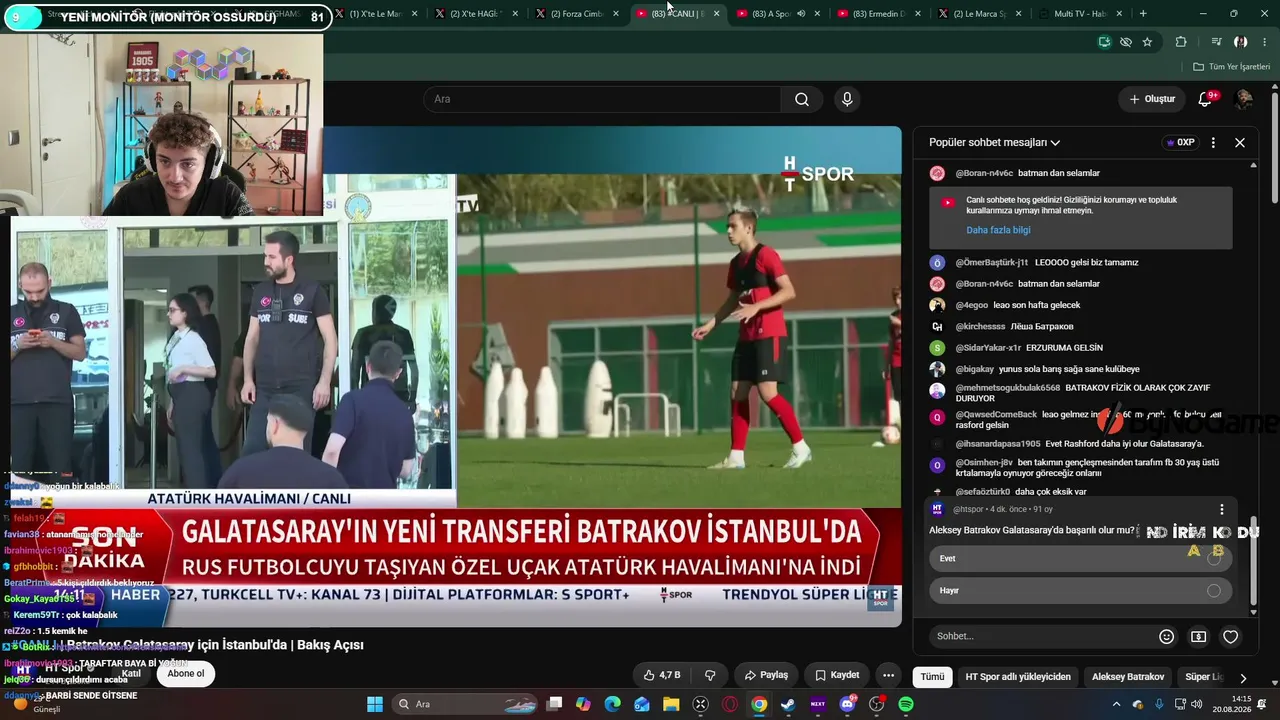Screen dimensions: 1280x720
Task: Click the YouTube search magnifier button
Action: pyautogui.click(x=801, y=99)
